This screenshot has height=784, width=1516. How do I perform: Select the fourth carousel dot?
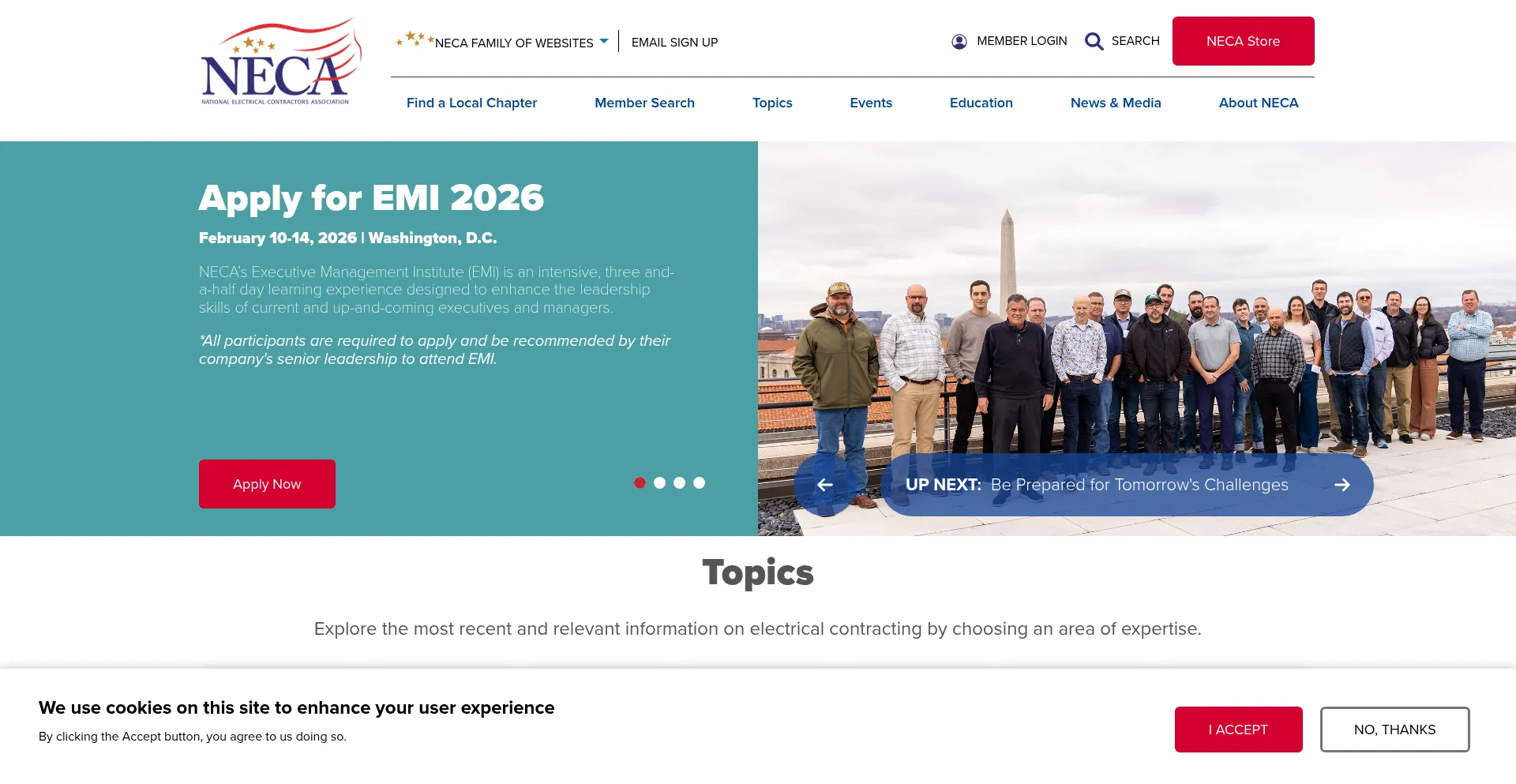pyautogui.click(x=699, y=482)
